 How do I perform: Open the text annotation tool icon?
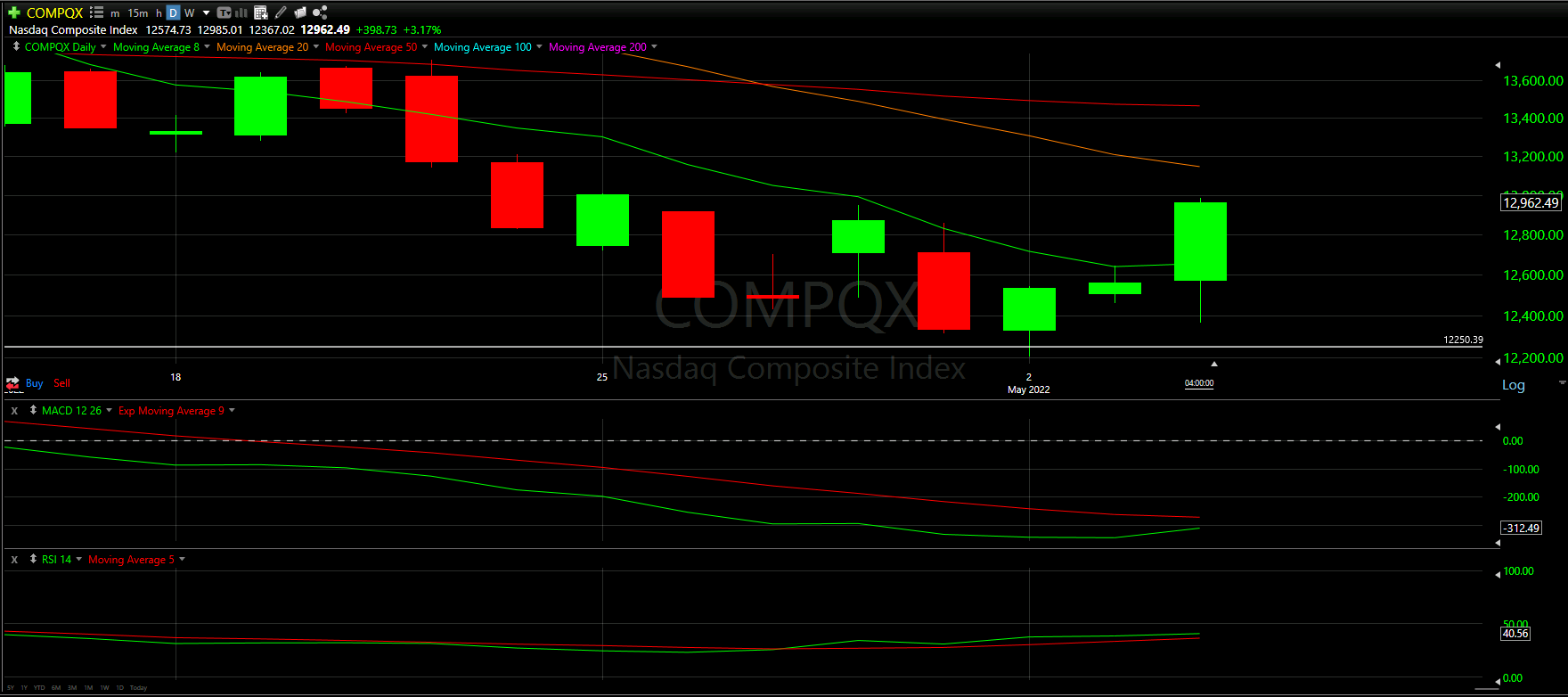click(x=225, y=12)
